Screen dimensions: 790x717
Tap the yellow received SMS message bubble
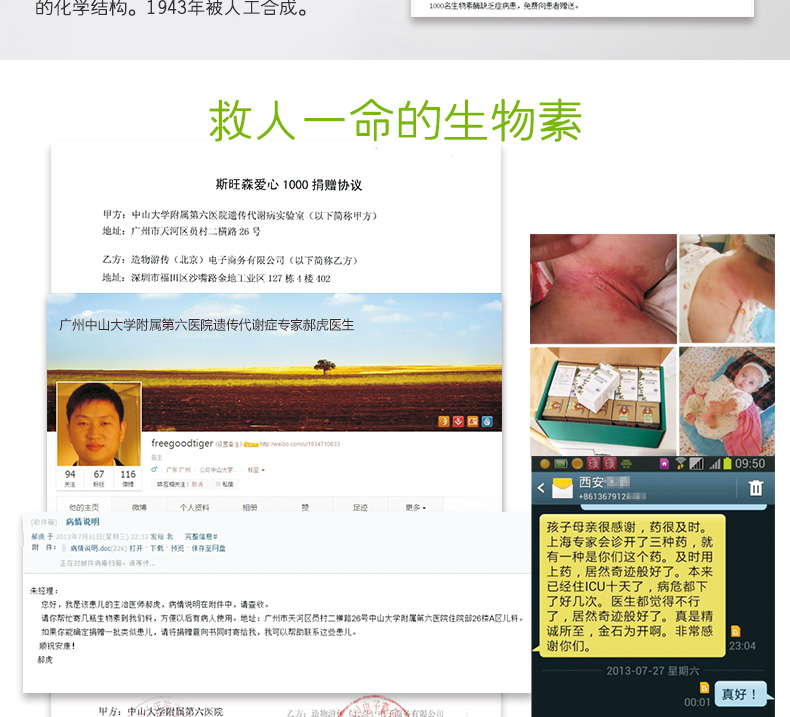click(x=628, y=584)
